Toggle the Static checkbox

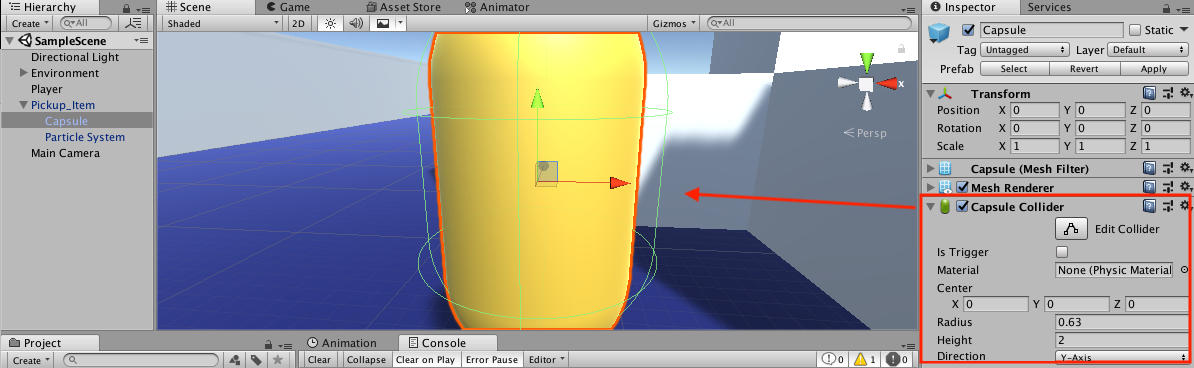coord(1135,30)
